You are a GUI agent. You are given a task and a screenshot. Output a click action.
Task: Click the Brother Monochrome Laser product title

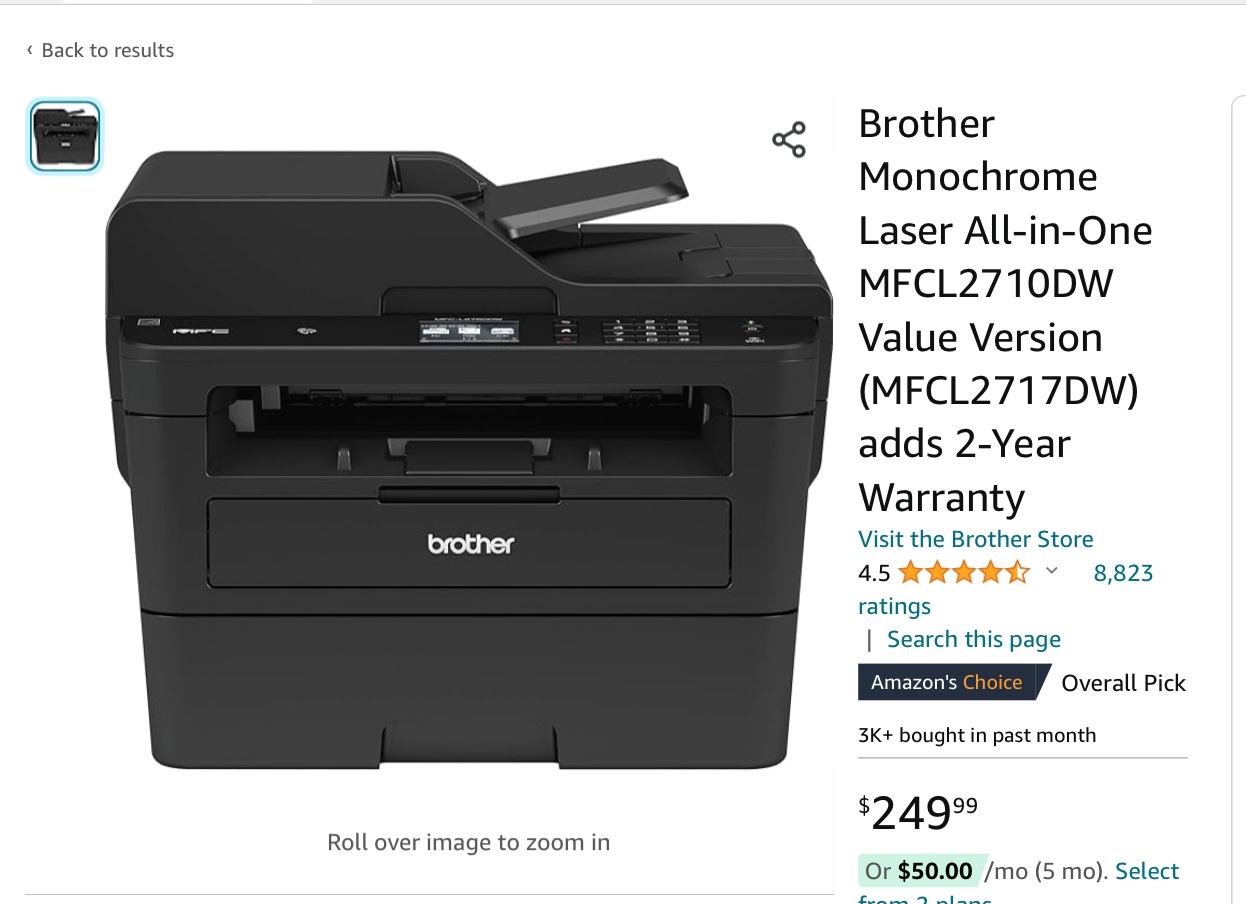click(1006, 310)
